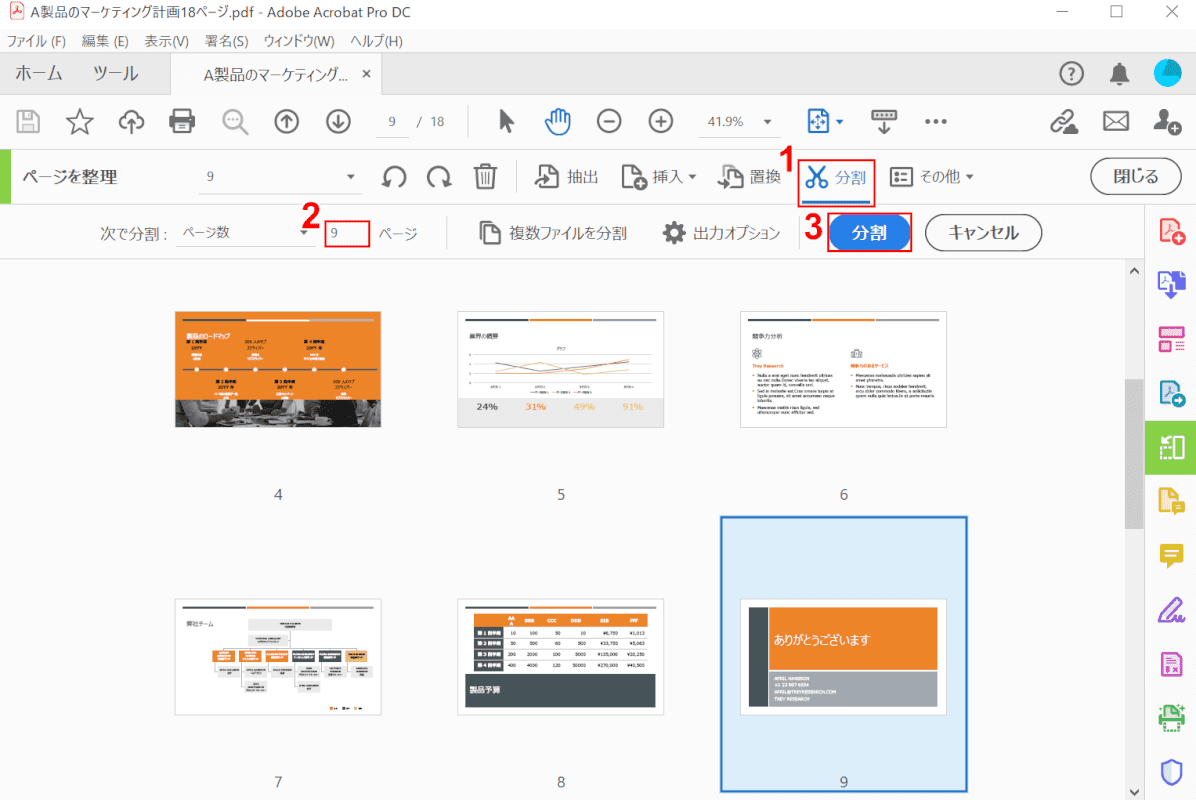1196x800 pixels.
Task: Open the zoom percentage 41.9% dropdown
Action: [739, 121]
